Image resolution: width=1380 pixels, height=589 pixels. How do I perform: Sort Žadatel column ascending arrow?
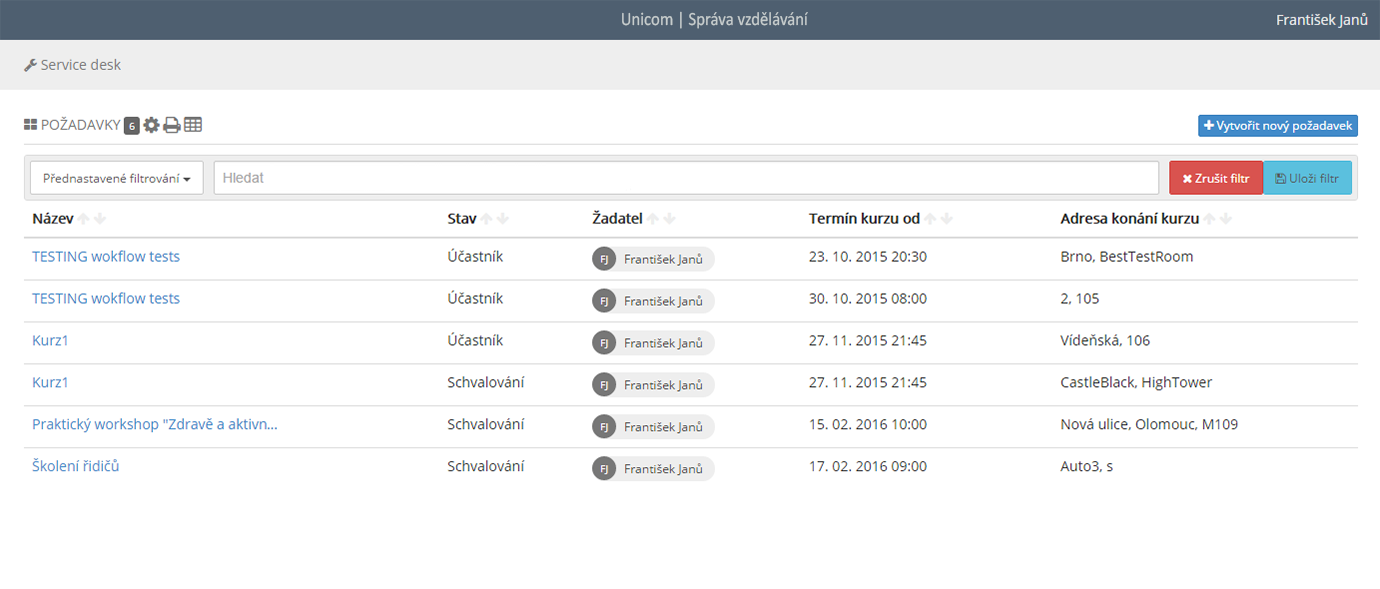click(653, 219)
